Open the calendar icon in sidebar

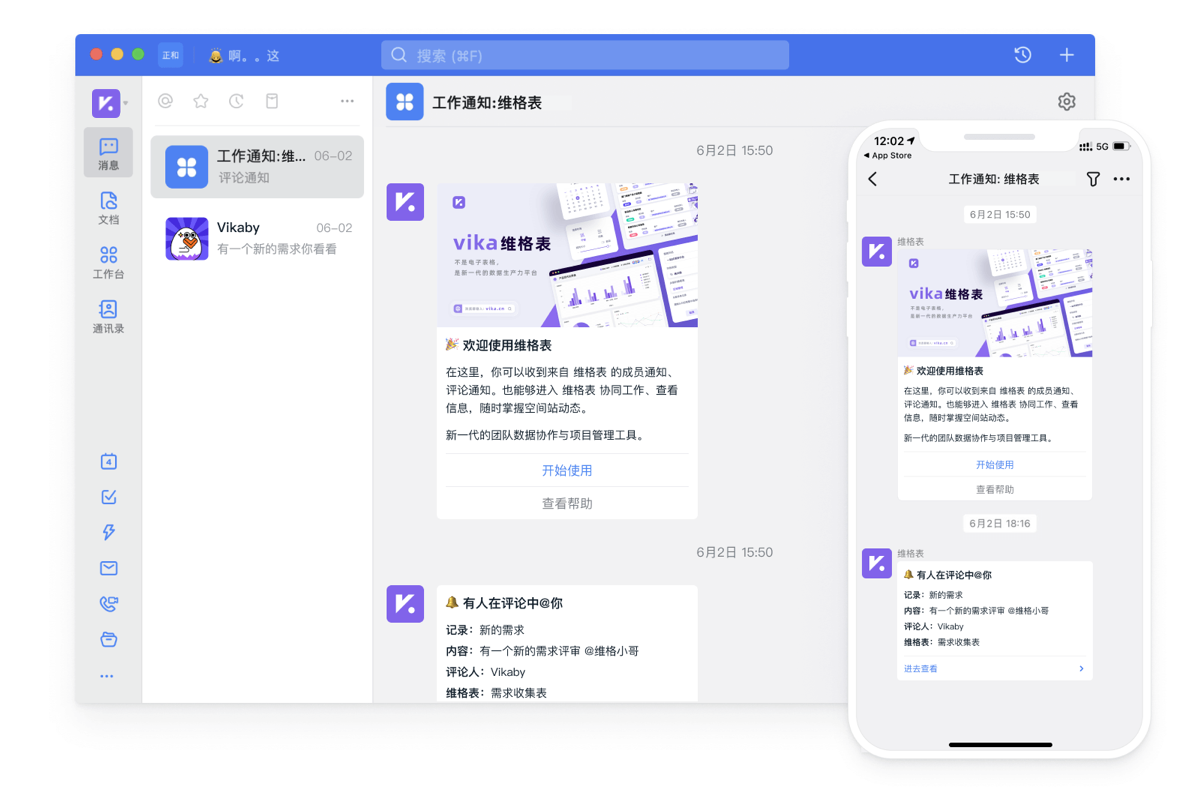coord(108,461)
